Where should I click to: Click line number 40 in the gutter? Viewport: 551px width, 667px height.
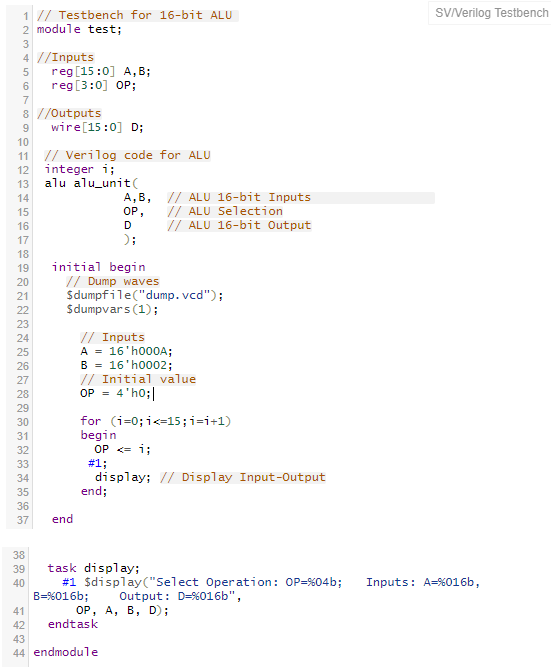[x=19, y=583]
